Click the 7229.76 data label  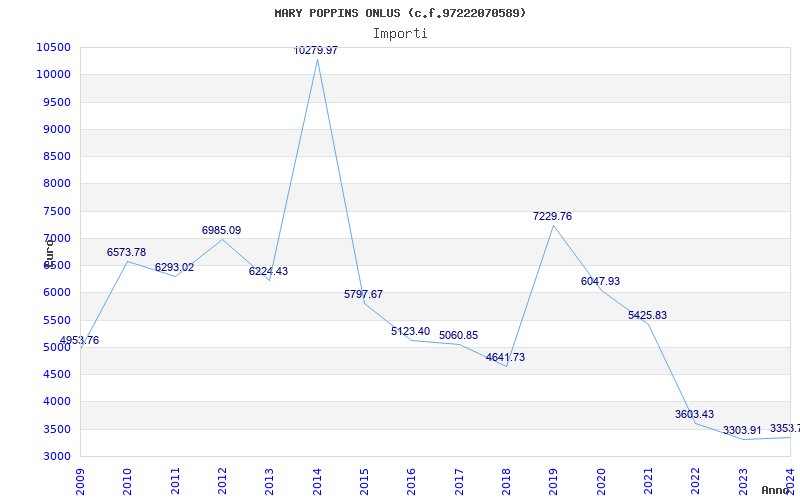click(x=553, y=216)
